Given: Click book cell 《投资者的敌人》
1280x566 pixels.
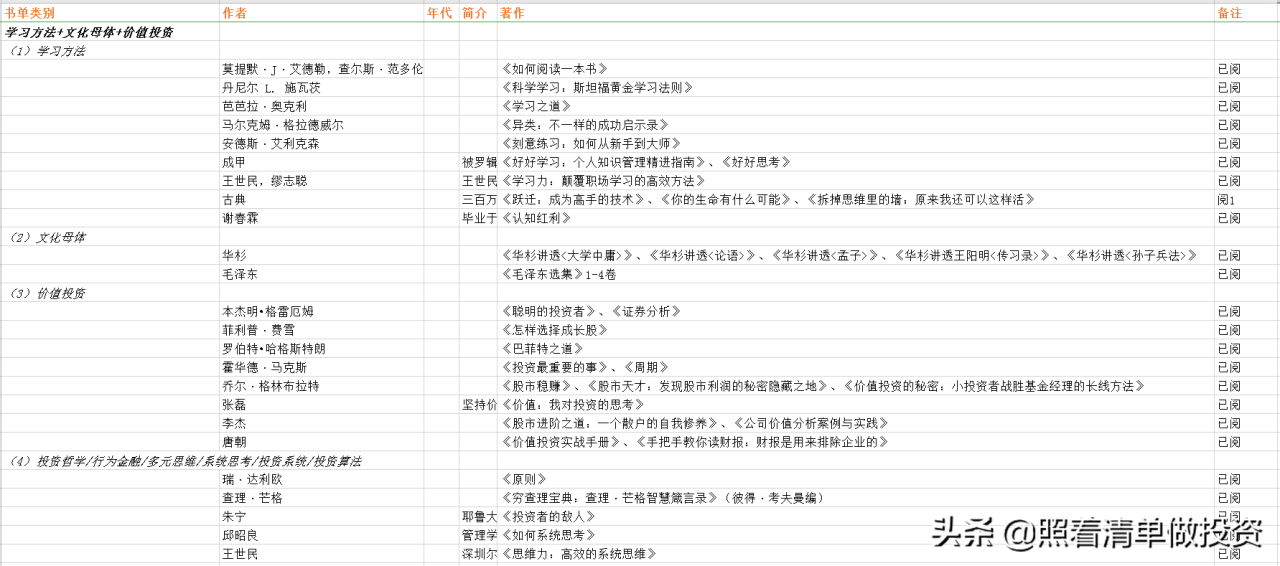Looking at the screenshot, I should [548, 517].
